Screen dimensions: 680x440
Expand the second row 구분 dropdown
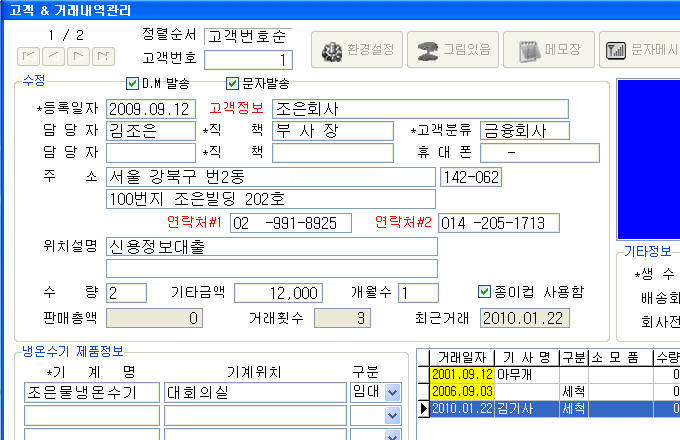(x=391, y=415)
